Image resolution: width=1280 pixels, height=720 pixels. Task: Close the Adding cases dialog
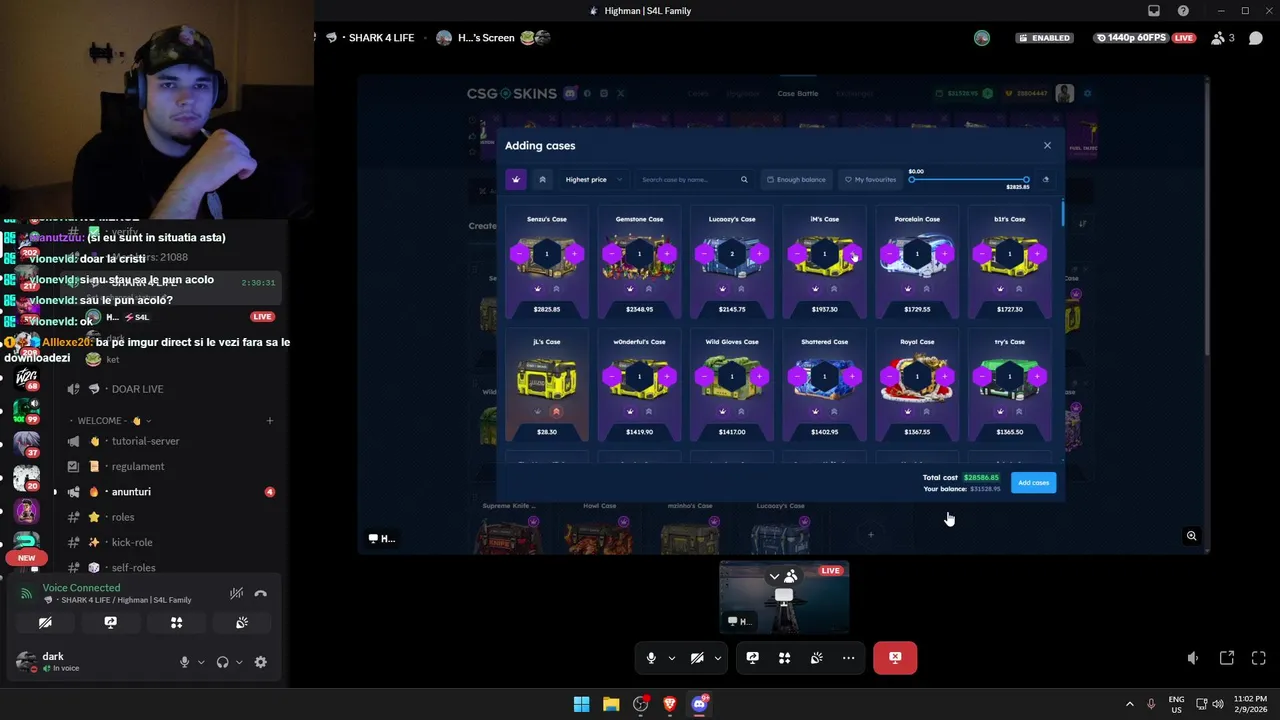point(1047,146)
